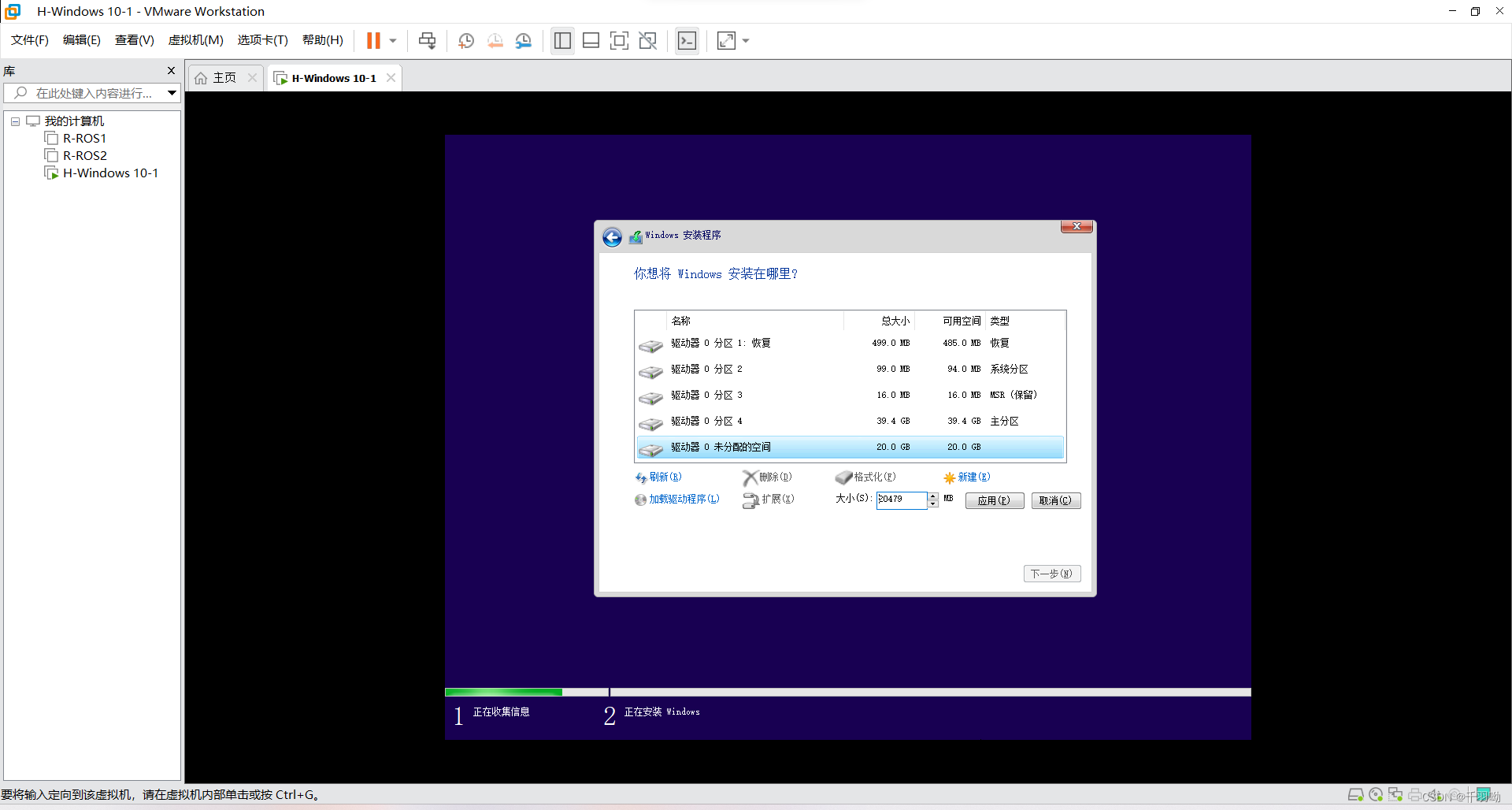The width and height of the screenshot is (1512, 810).
Task: Select 驱动器 0 分区 1: 恢复 row
Action: [850, 344]
